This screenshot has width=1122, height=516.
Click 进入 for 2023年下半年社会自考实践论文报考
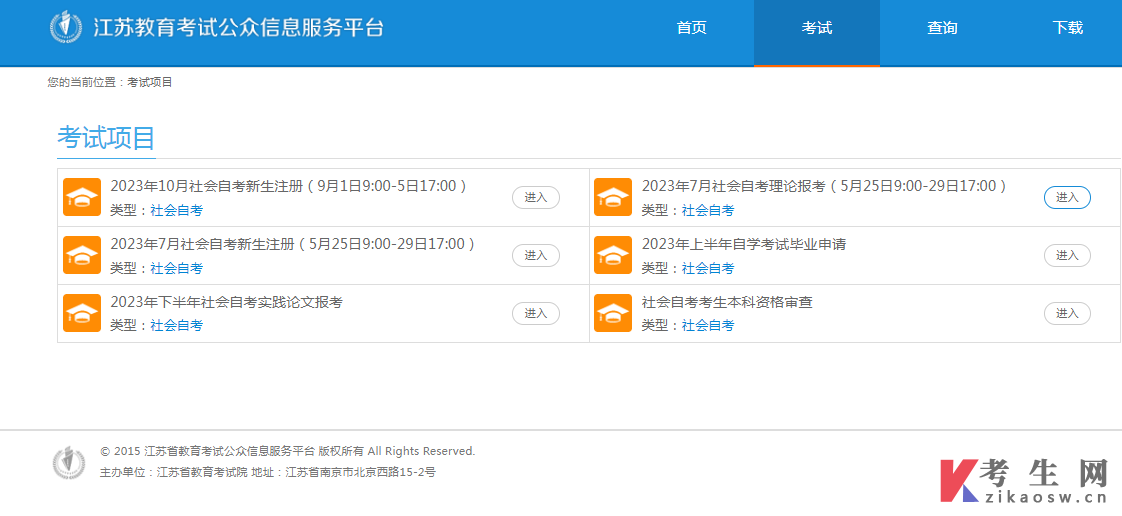tap(536, 313)
